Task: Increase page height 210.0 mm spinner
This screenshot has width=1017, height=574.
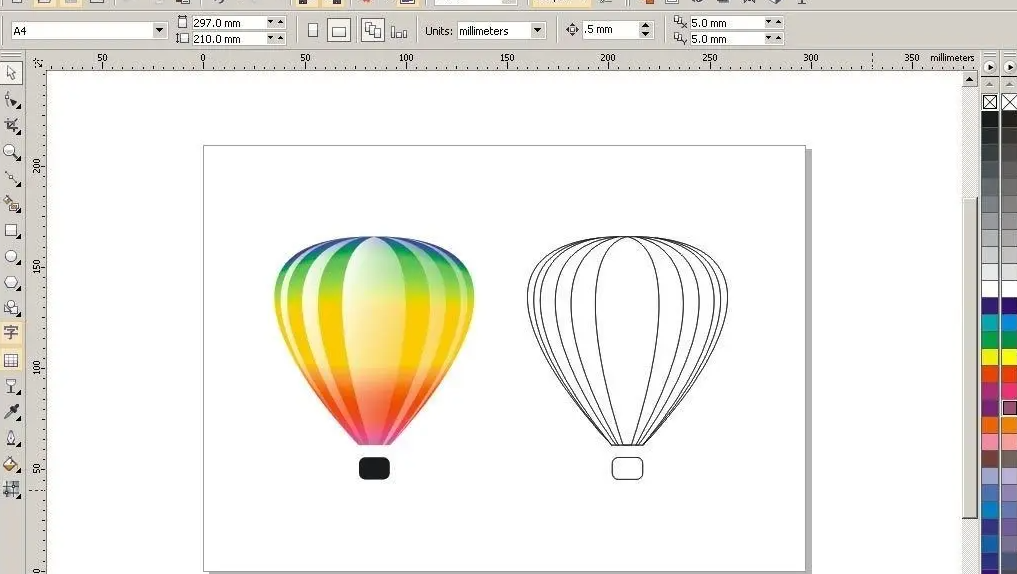Action: point(280,38)
